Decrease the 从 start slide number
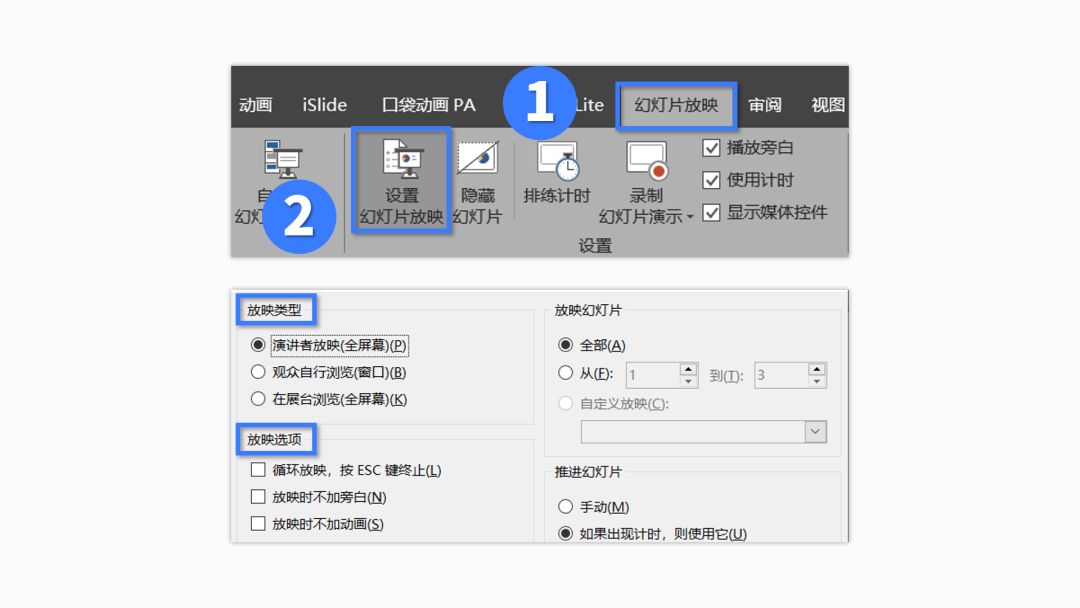The image size is (1080, 608). tap(688, 381)
